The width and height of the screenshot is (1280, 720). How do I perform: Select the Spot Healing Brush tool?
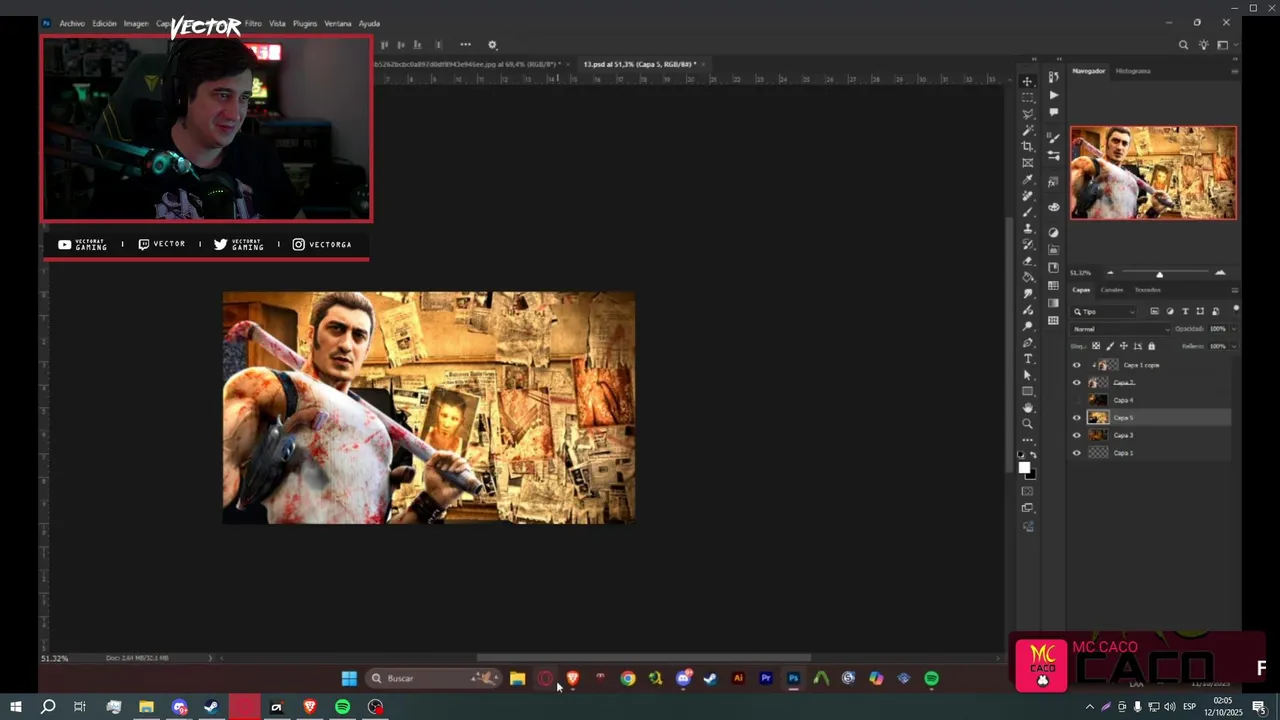click(1027, 196)
